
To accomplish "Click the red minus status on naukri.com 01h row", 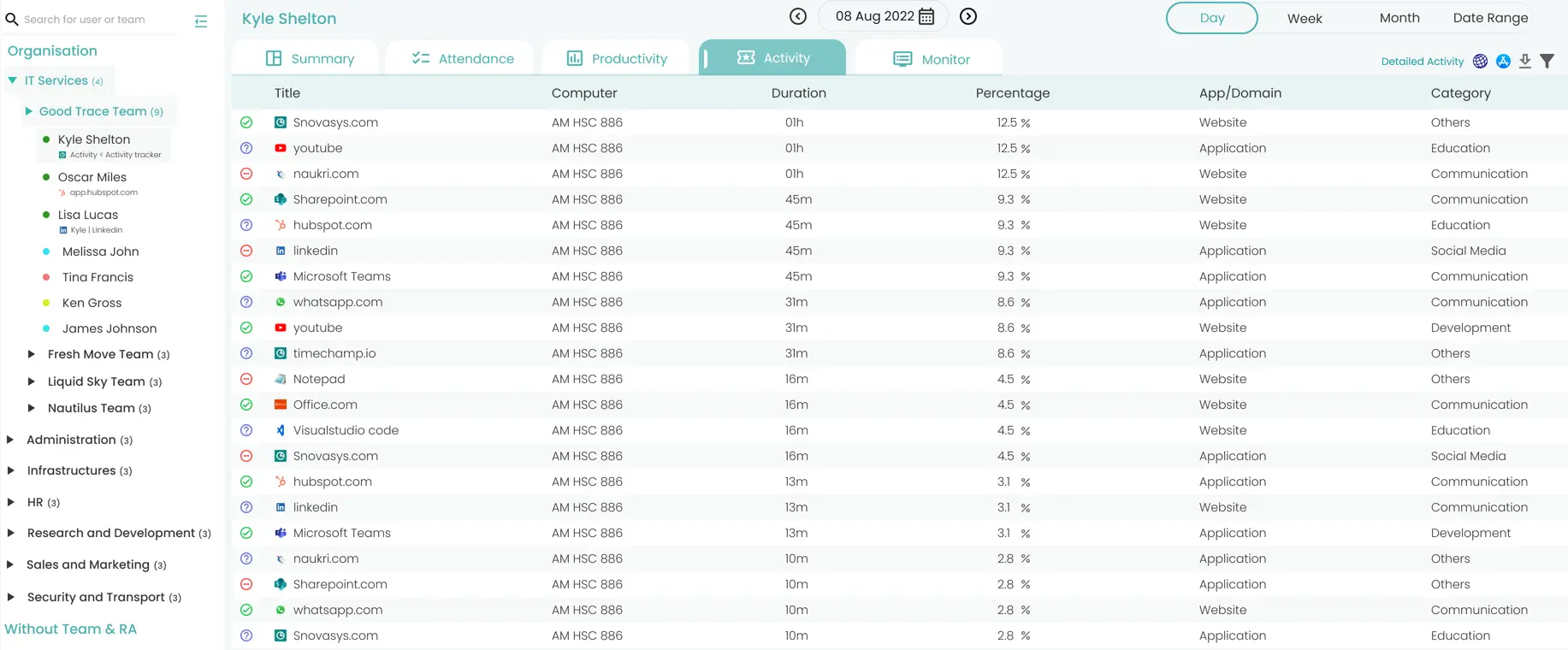I will pyautogui.click(x=246, y=174).
